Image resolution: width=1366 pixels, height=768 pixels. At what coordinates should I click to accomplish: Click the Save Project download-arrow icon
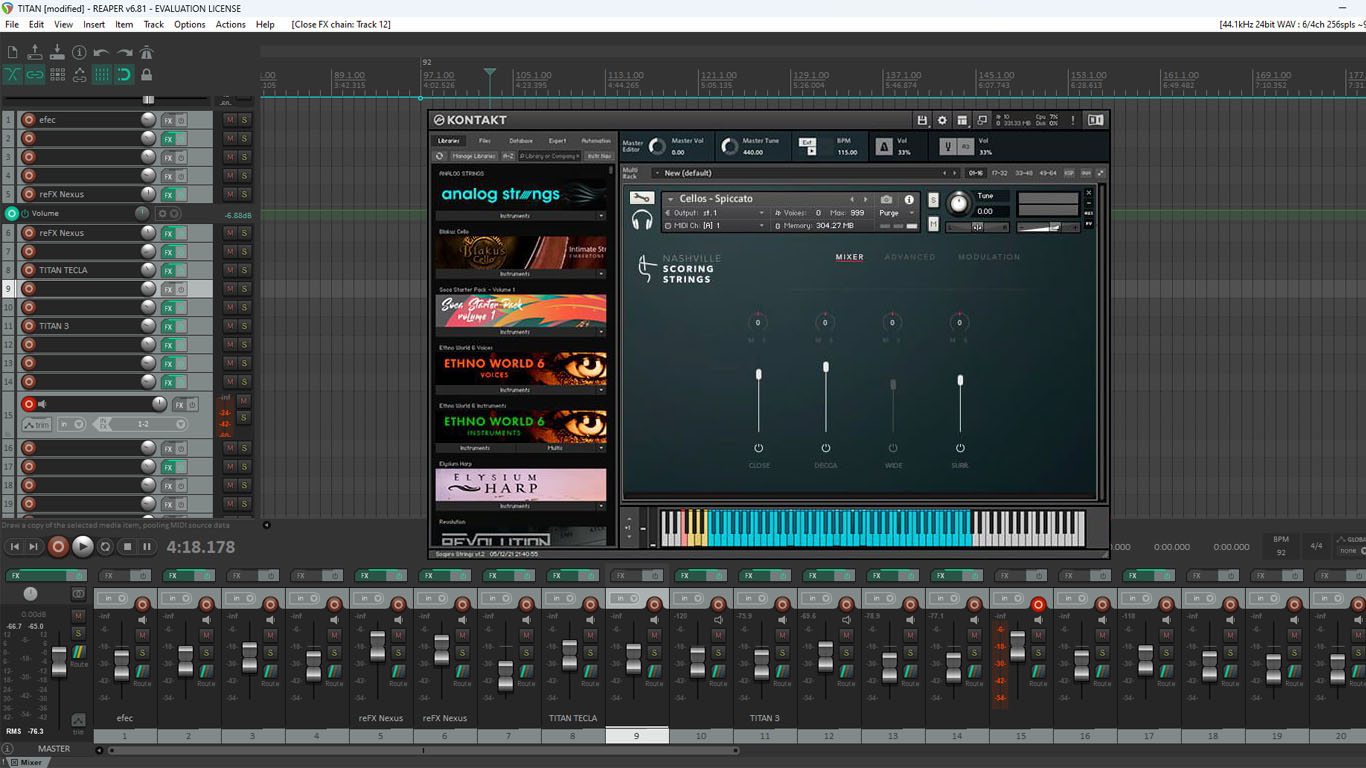coord(57,52)
